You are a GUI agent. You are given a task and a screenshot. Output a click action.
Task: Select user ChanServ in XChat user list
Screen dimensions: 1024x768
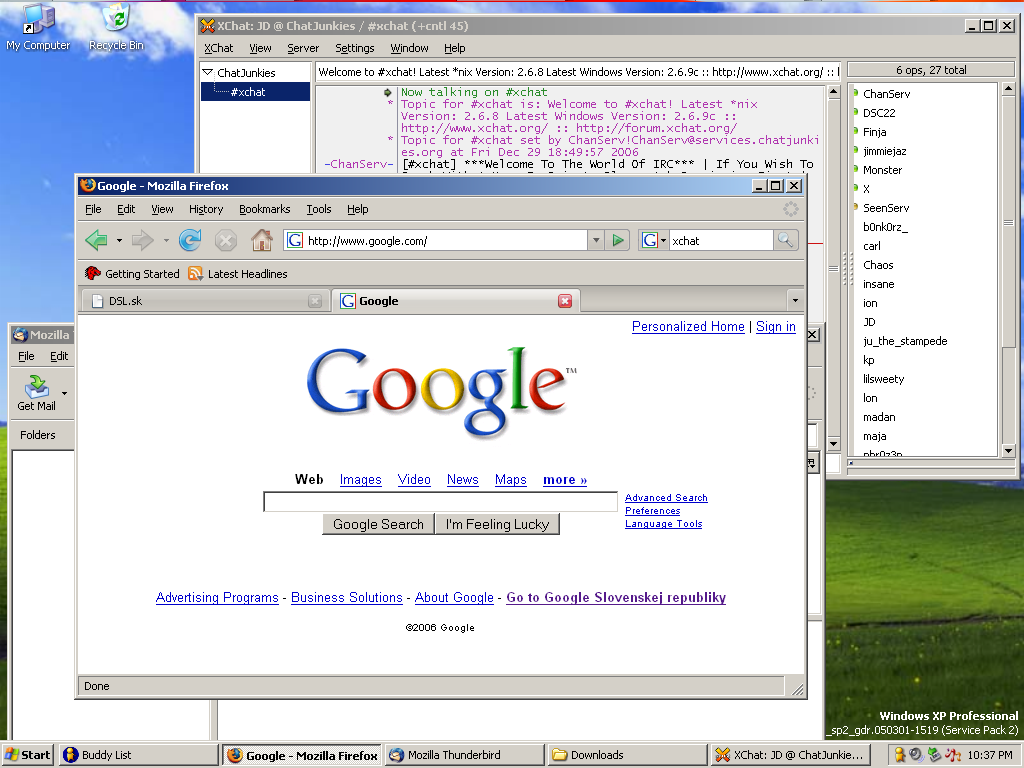coord(886,94)
